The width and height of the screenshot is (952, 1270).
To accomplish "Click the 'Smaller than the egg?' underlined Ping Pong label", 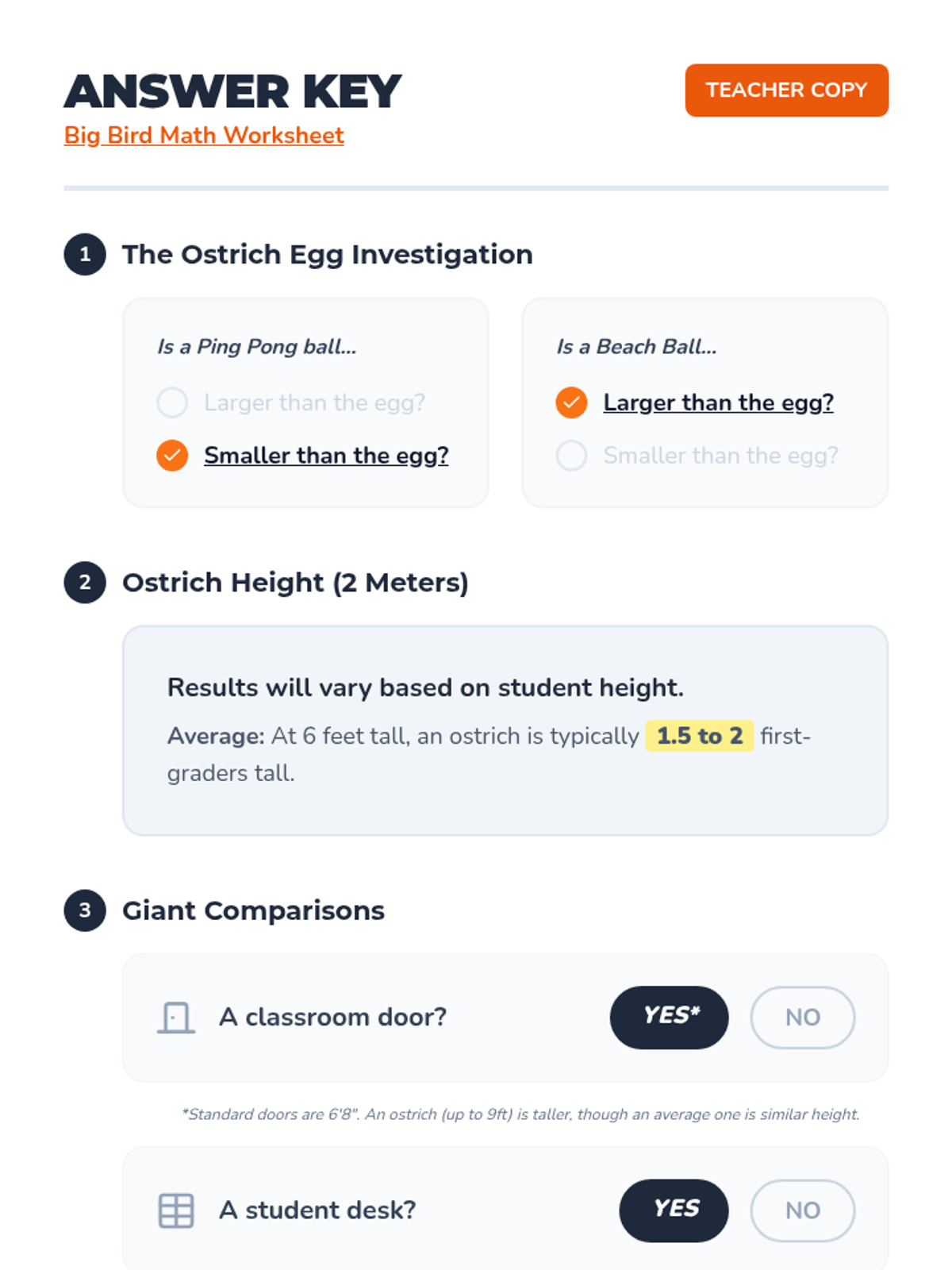I will click(326, 456).
